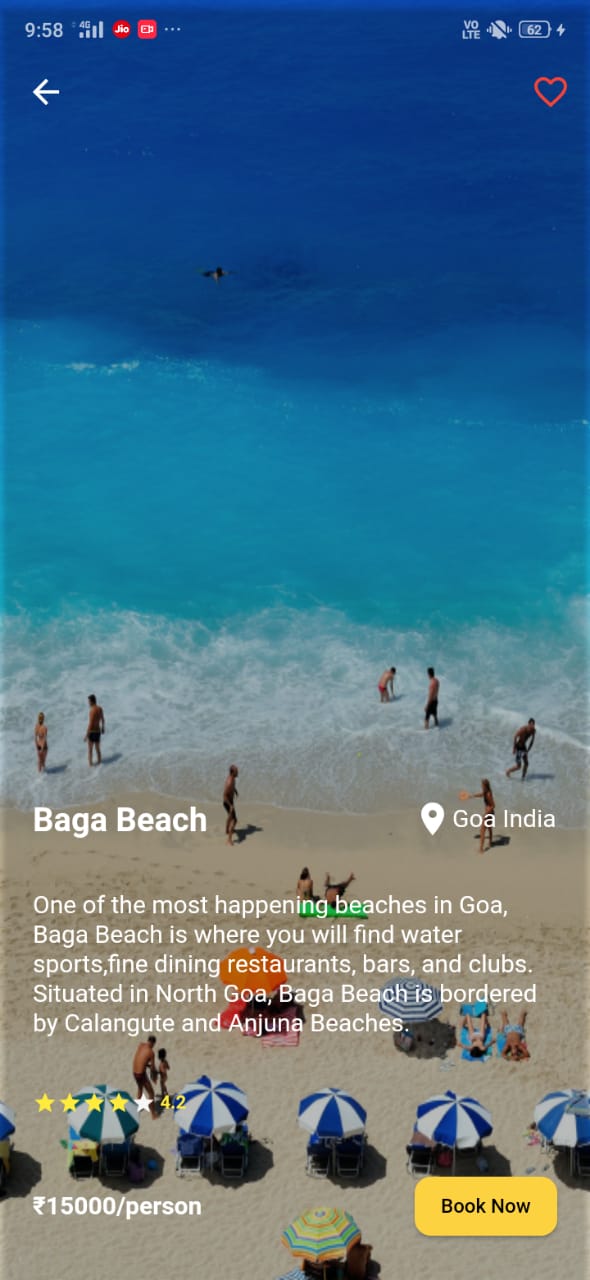Screen dimensions: 590x1280
Task: Tap the location pin icon
Action: (x=432, y=819)
